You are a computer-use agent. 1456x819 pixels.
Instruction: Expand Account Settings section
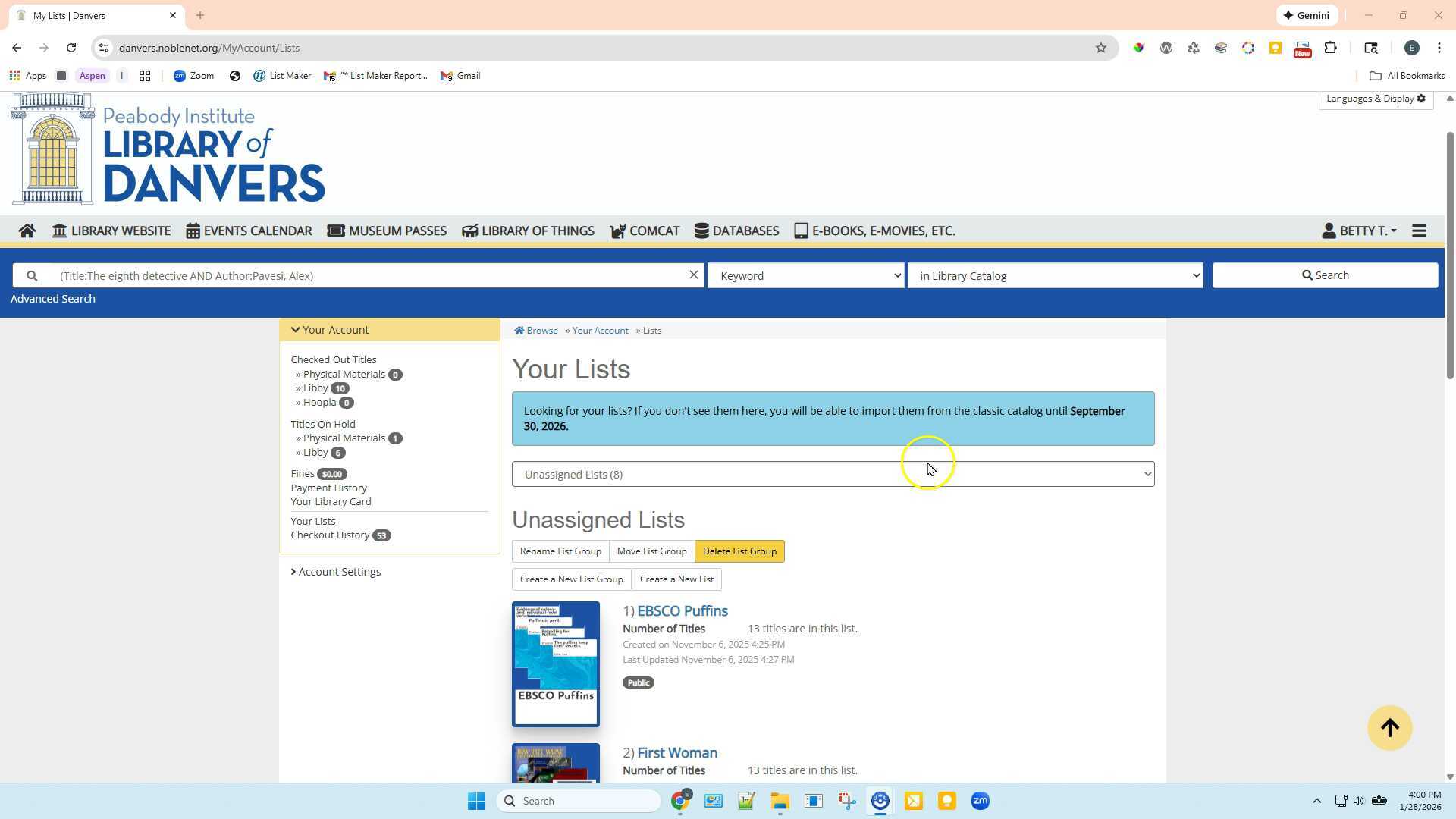point(336,572)
